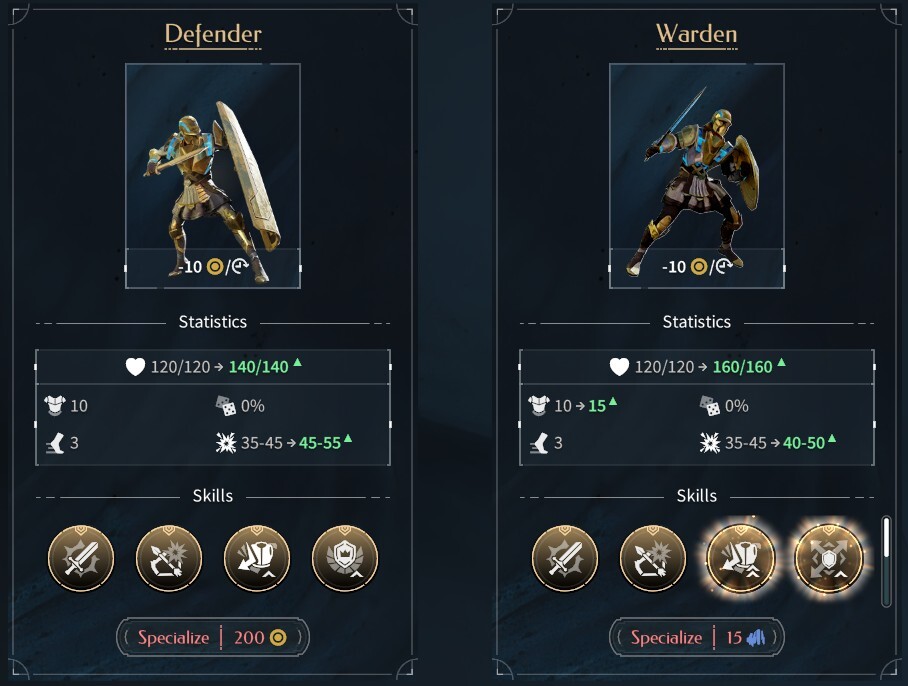The height and width of the screenshot is (686, 908).
Task: Click the Warden armor stat icon
Action: pyautogui.click(x=539, y=405)
